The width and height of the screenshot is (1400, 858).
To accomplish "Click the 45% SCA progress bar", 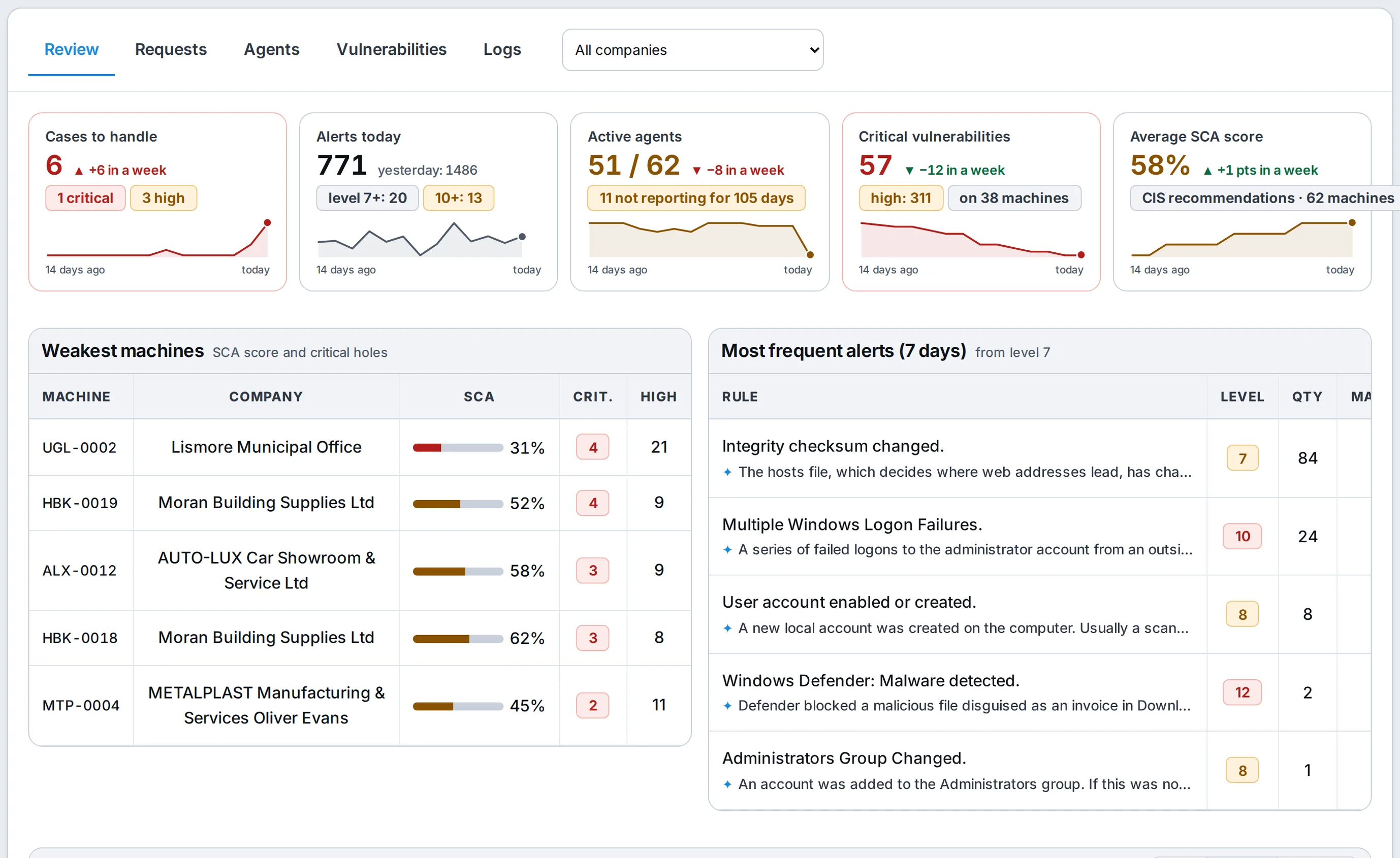I will coord(457,706).
